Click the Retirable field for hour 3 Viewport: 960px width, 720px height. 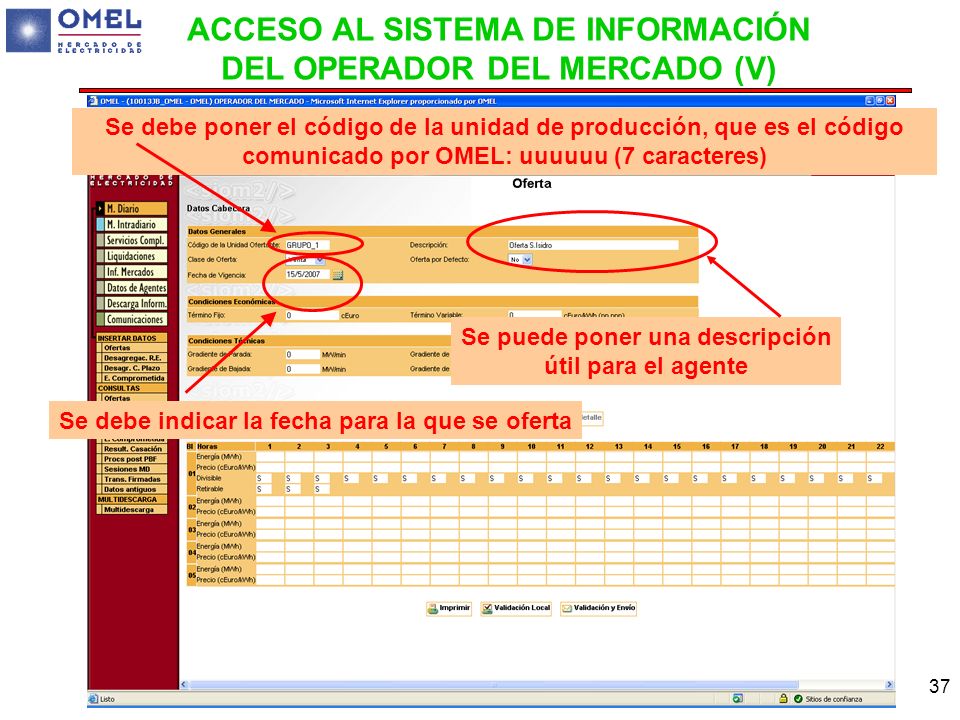[x=321, y=489]
